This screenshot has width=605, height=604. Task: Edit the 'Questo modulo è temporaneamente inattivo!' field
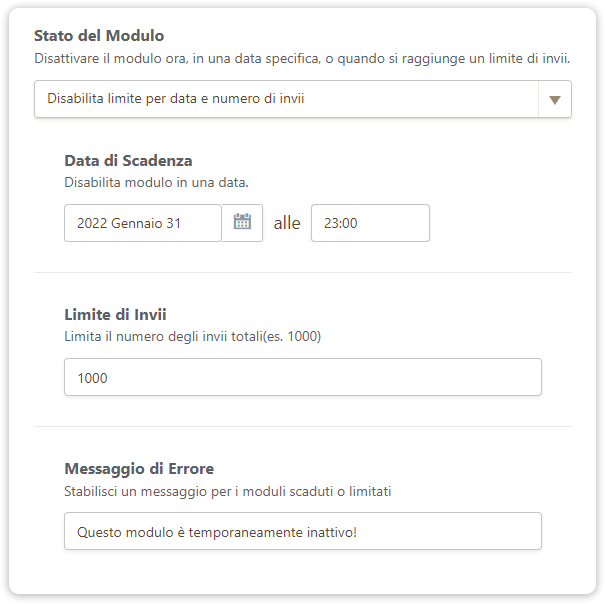[302, 531]
